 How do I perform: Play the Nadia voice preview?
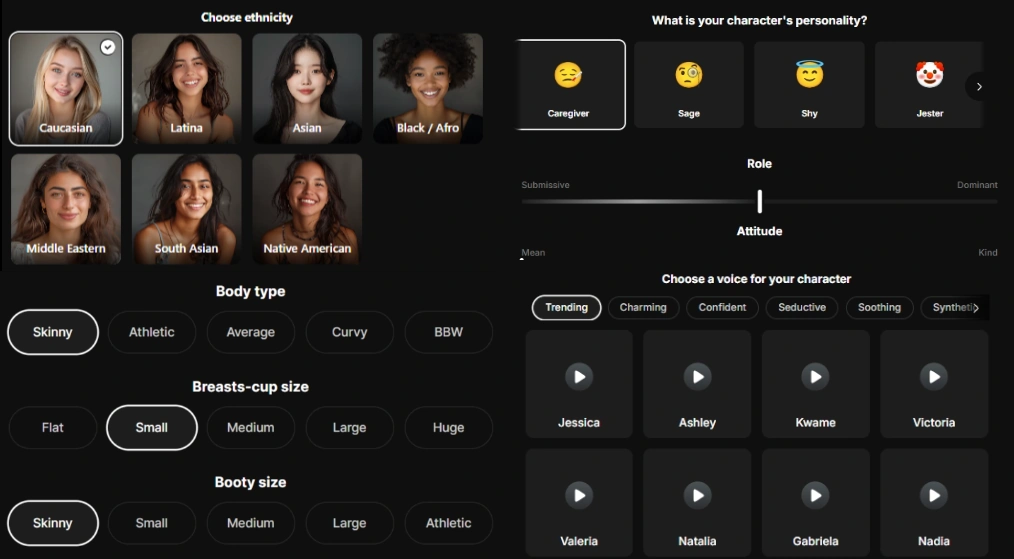click(934, 495)
